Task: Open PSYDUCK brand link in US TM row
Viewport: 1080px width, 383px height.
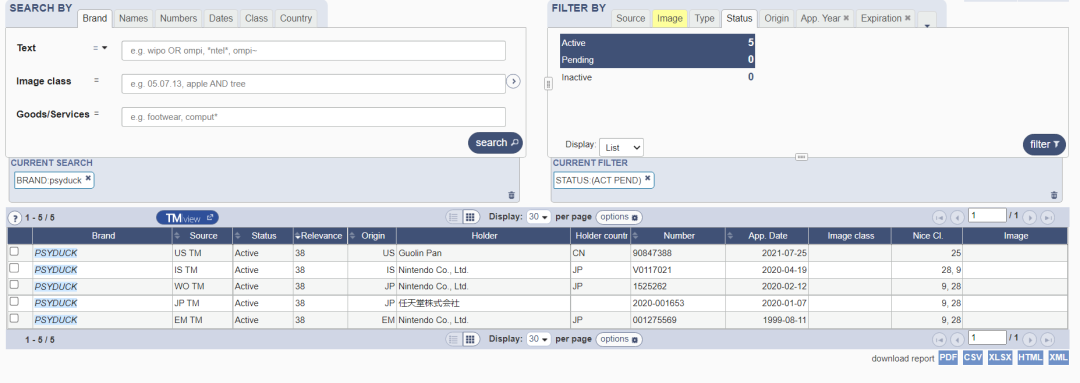Action: [x=56, y=253]
